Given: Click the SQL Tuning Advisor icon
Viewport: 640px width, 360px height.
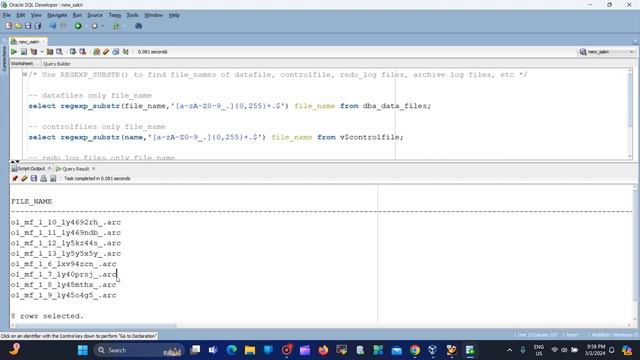Looking at the screenshot, I should [60, 52].
